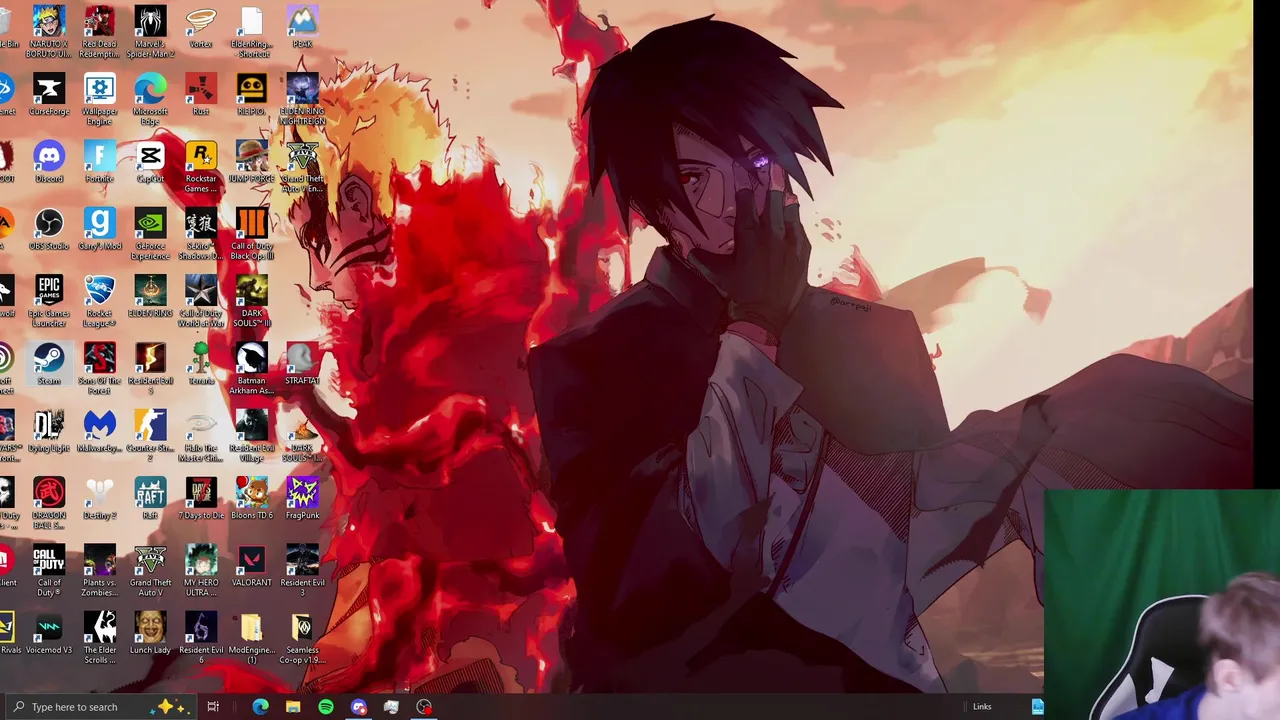The image size is (1280, 720).
Task: Select the FragPunk desktop icon
Action: point(302,498)
